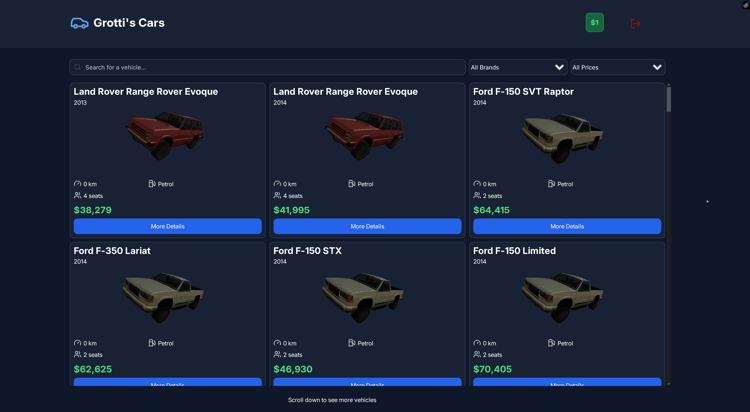This screenshot has width=750, height=412.
Task: Focus the Search for a vehicle field
Action: pyautogui.click(x=267, y=67)
